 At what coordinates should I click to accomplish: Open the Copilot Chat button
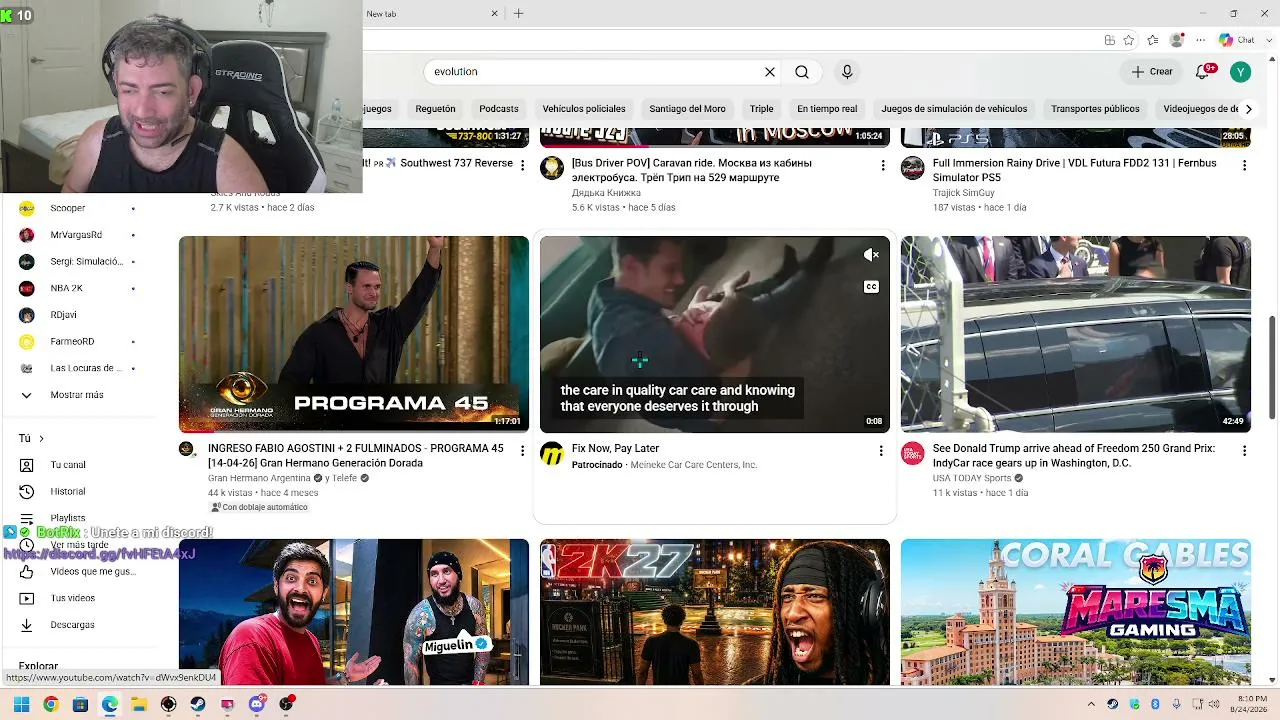point(1236,40)
